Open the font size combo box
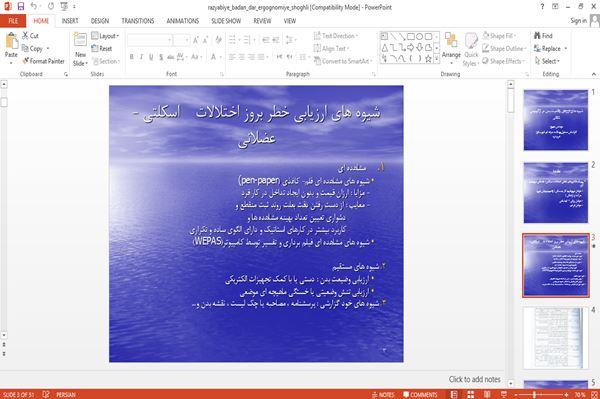 tap(181, 40)
